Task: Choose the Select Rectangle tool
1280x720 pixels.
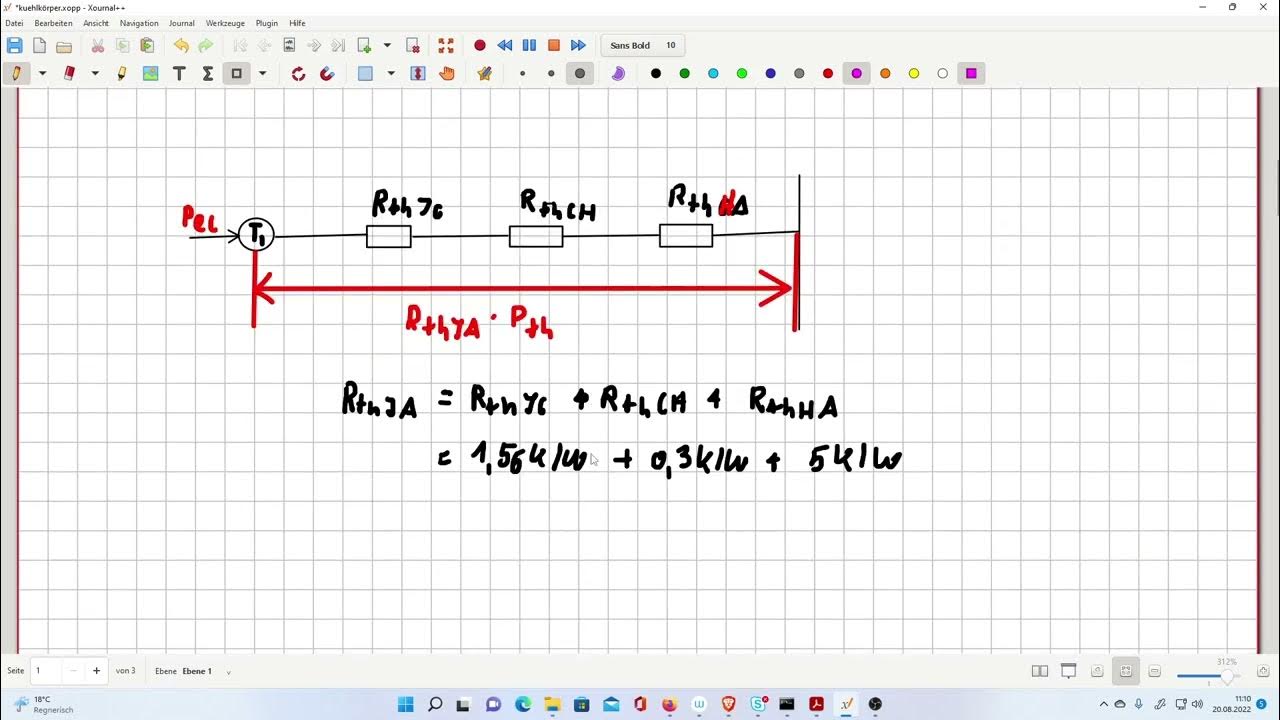Action: 365,73
